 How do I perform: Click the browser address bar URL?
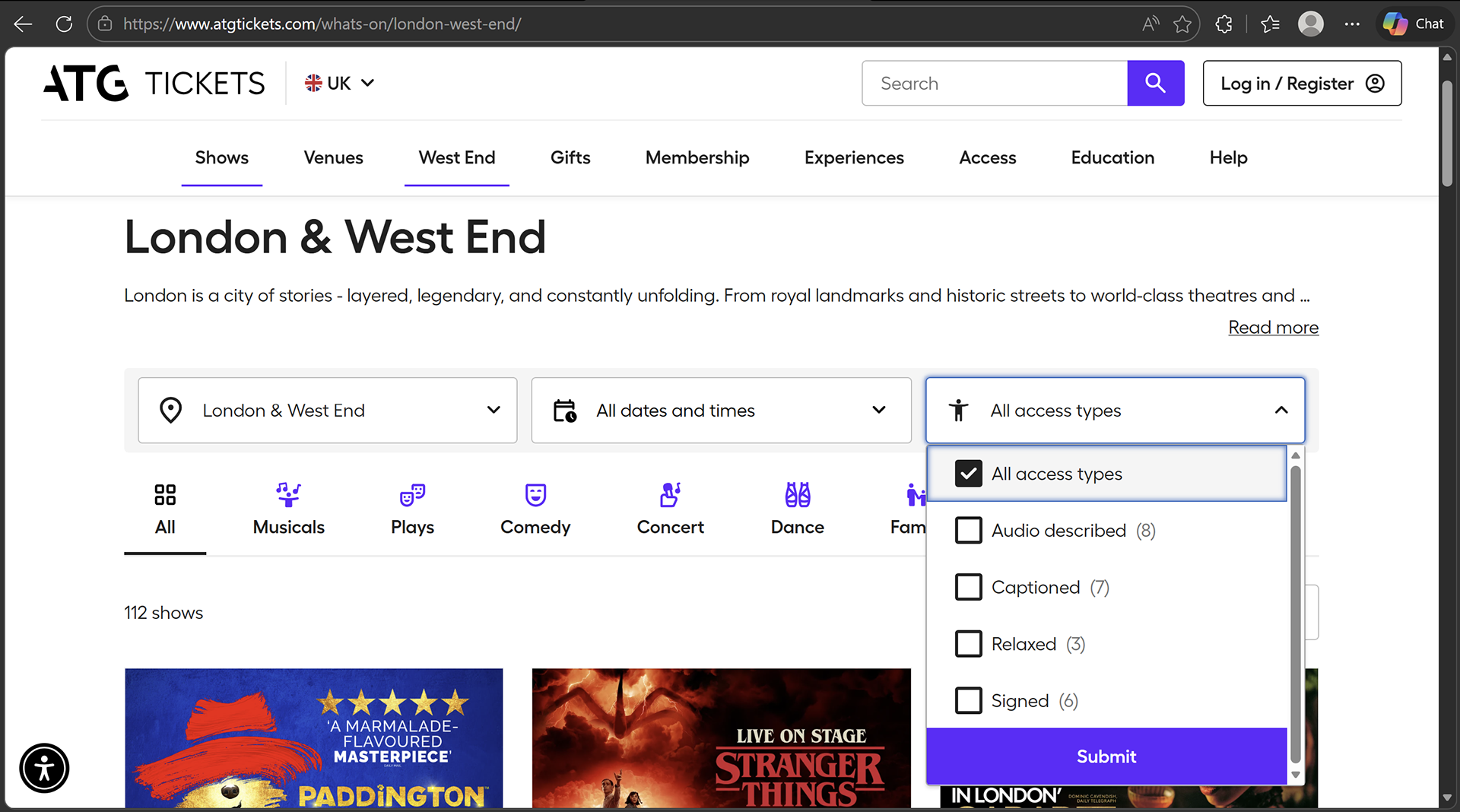(x=322, y=24)
